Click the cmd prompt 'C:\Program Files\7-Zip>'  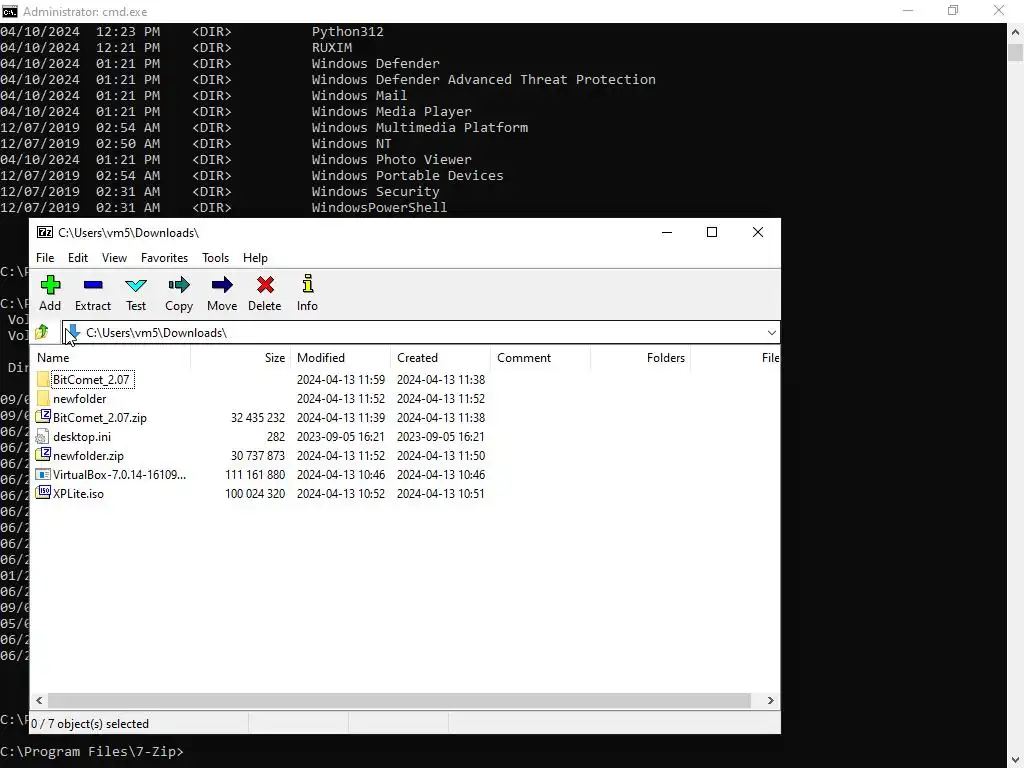tap(92, 752)
